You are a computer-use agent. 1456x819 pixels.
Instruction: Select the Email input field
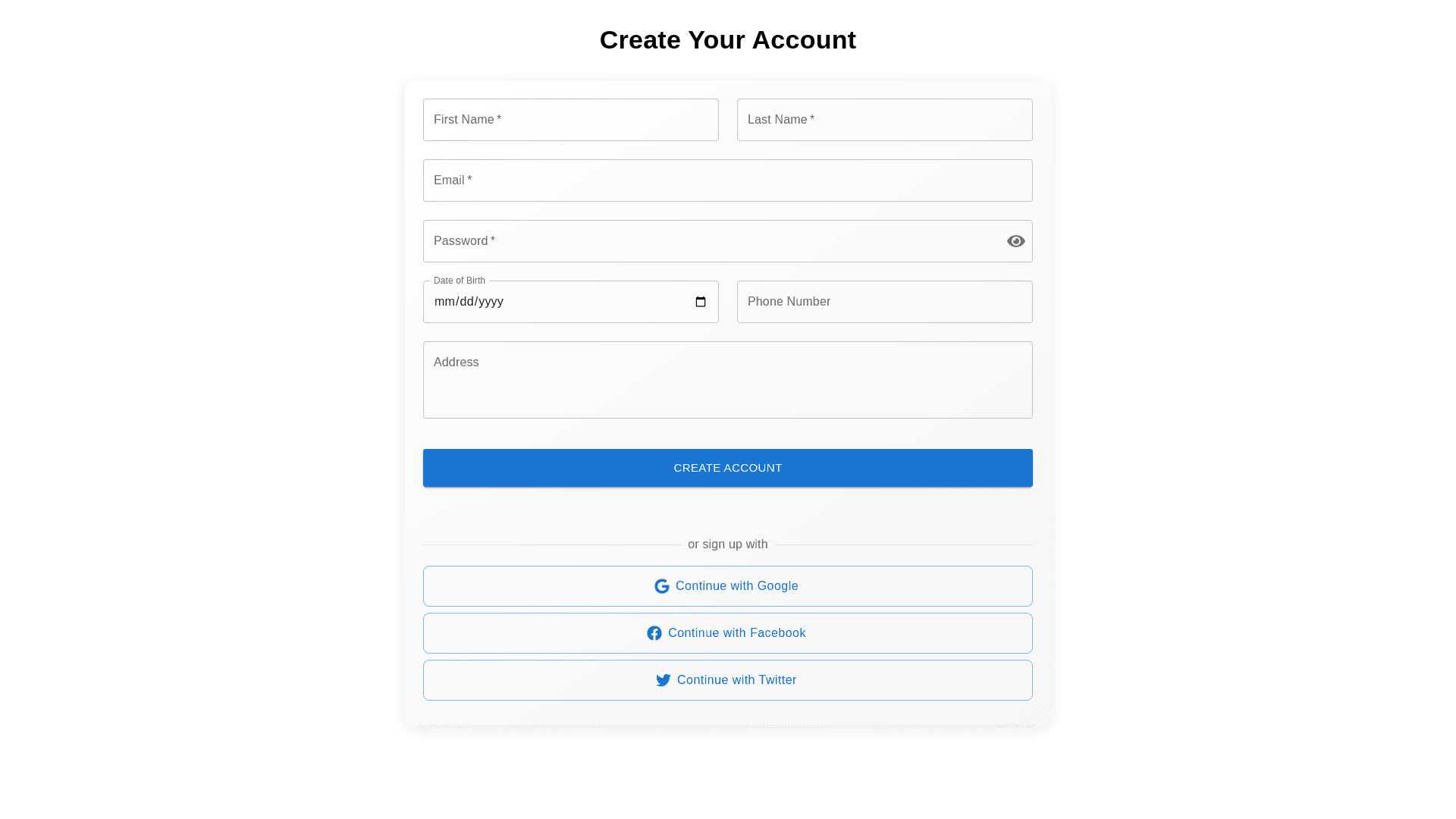pyautogui.click(x=727, y=180)
